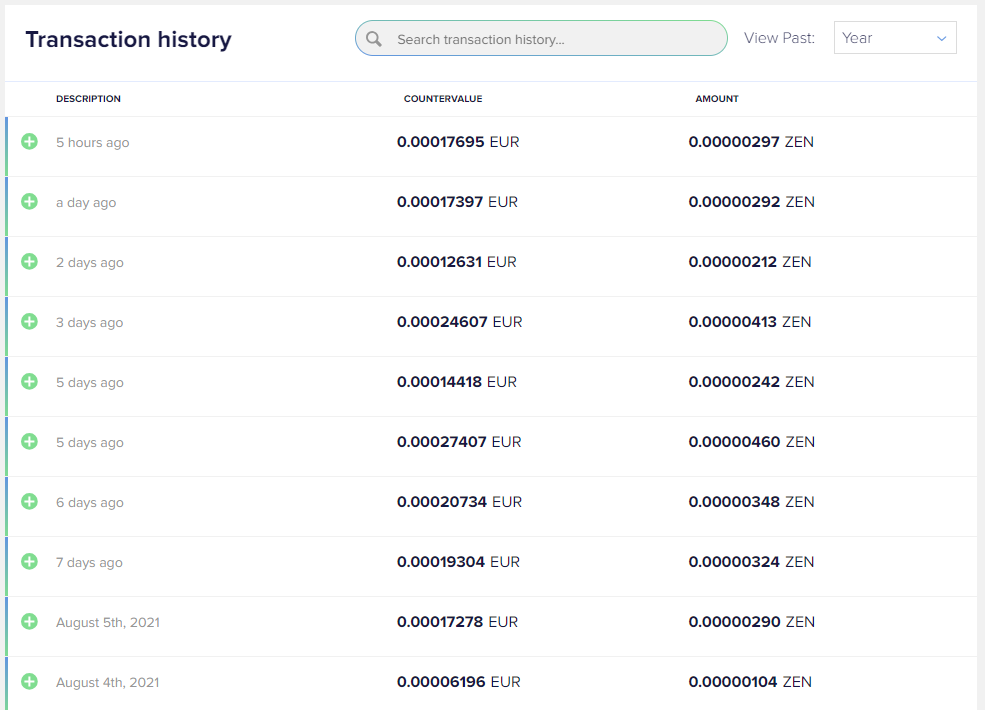Open the 'August 4th, 2021' transaction
Viewport: 985px width, 710px height.
point(107,683)
